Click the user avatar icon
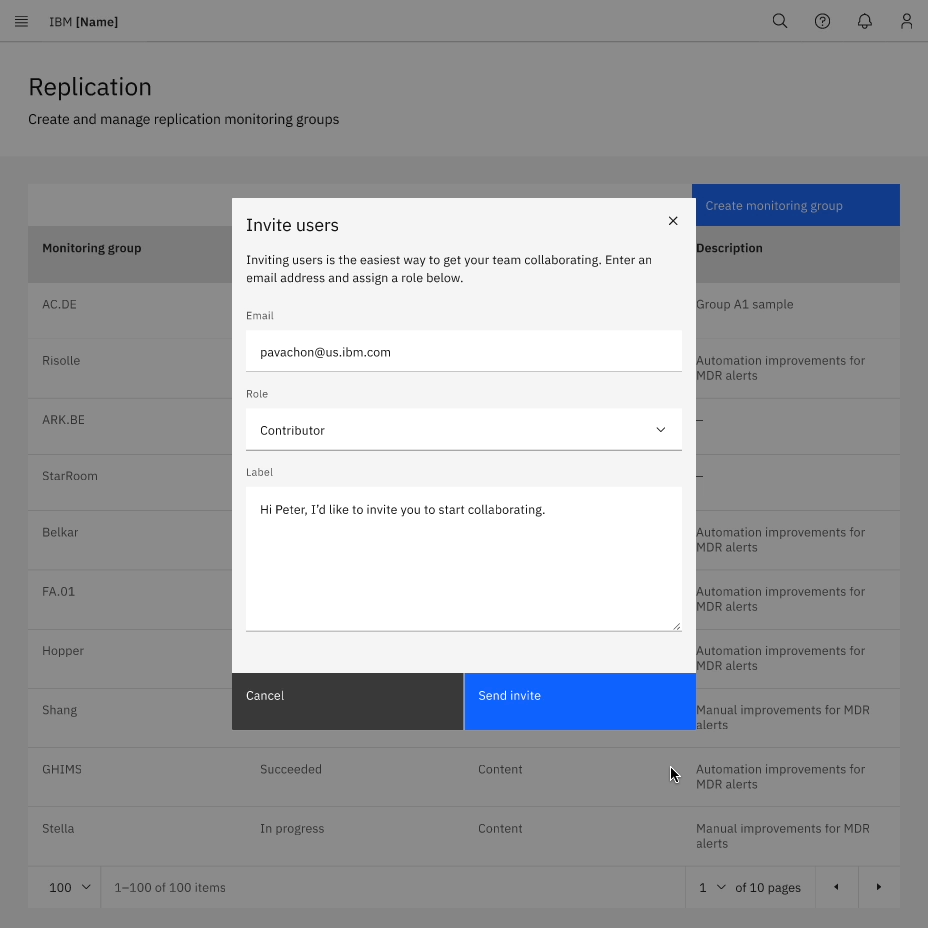The image size is (928, 928). 906,20
